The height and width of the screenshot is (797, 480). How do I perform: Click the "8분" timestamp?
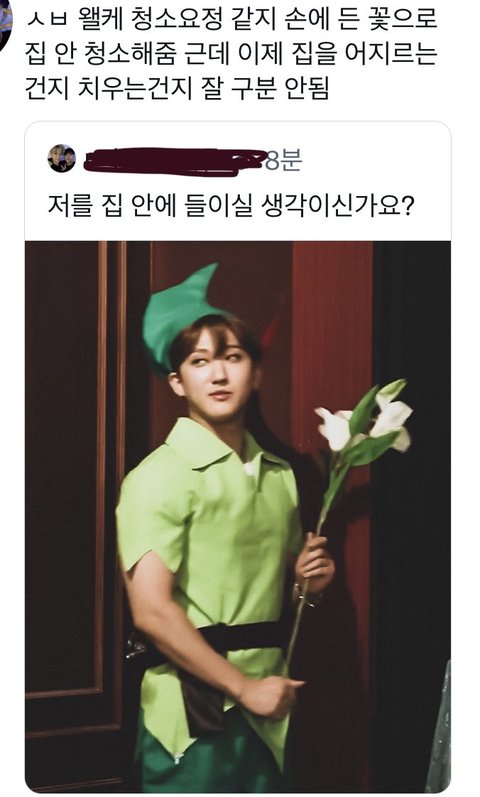(284, 161)
